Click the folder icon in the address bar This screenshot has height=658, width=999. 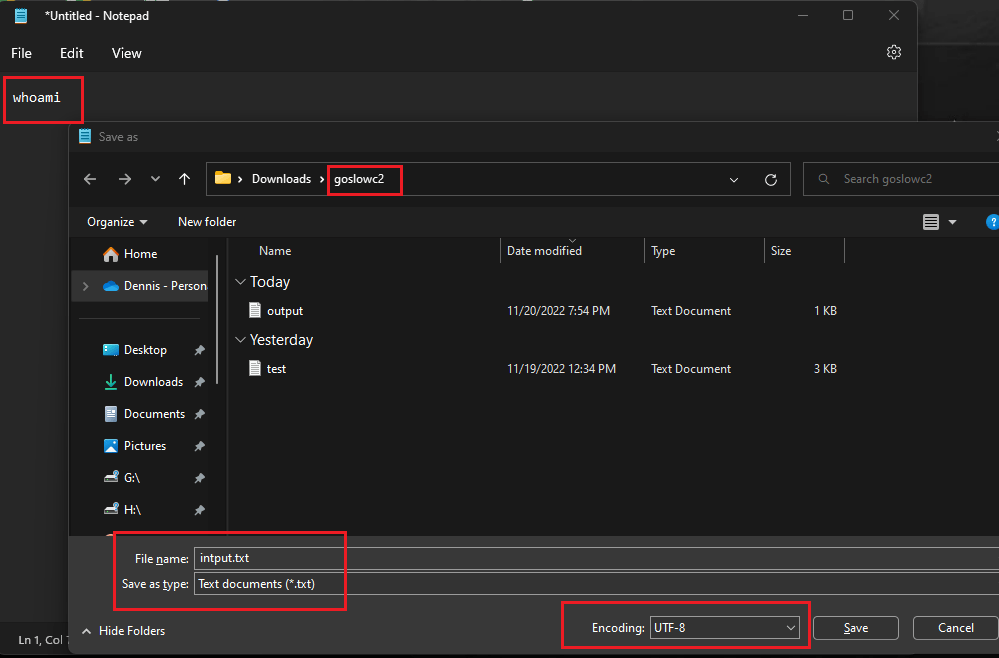(224, 178)
